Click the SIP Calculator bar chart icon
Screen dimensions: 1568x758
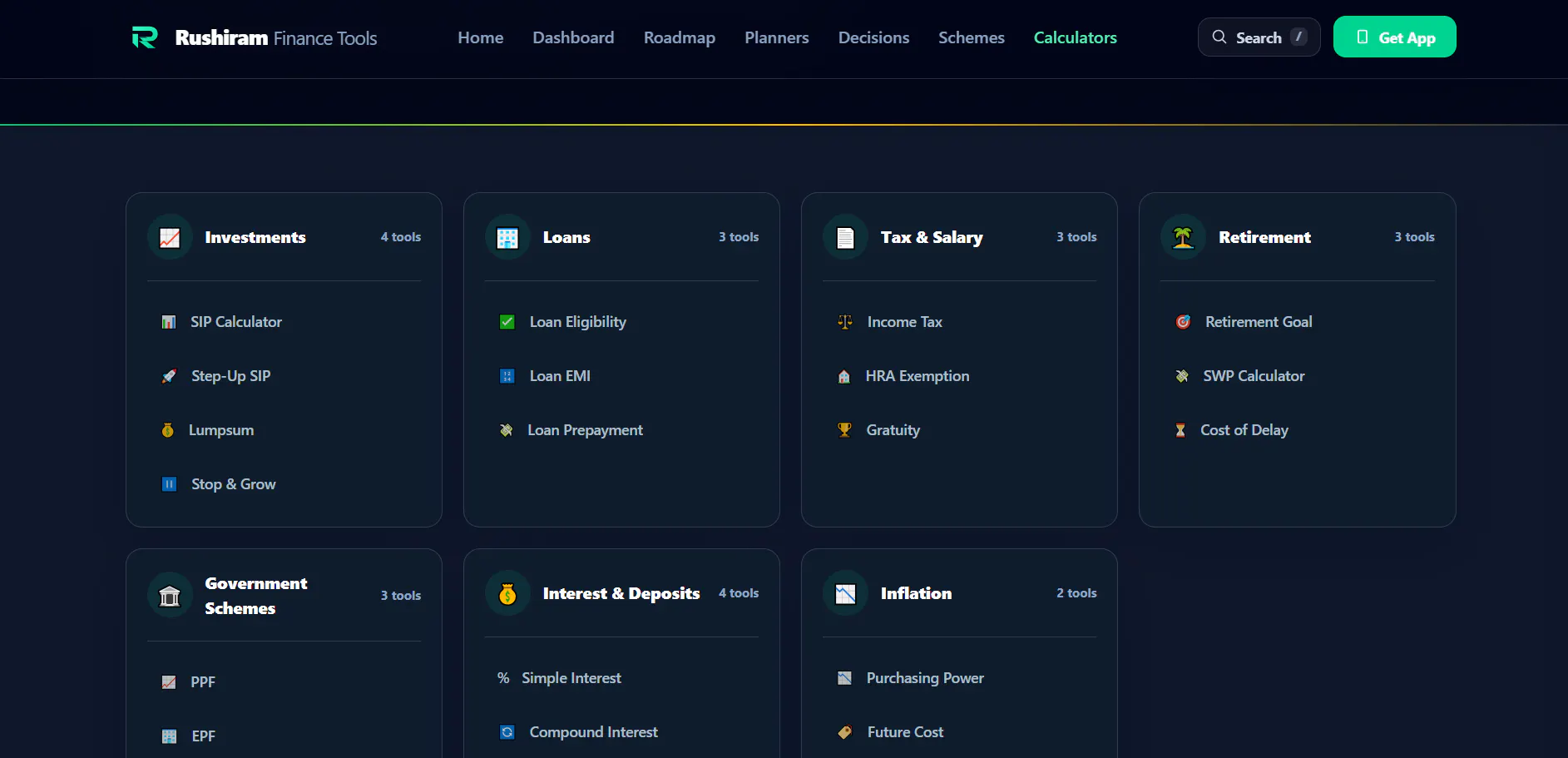[169, 322]
